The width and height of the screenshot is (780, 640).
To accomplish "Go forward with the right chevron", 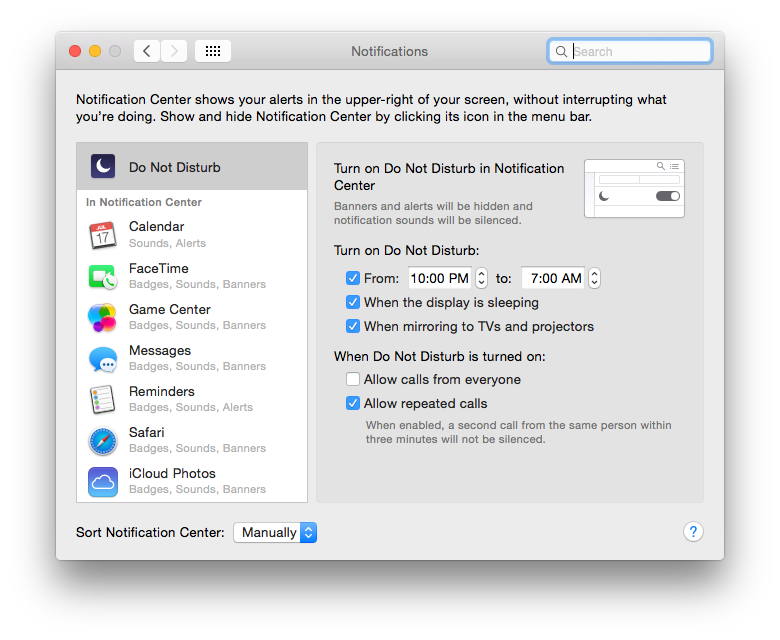I will pyautogui.click(x=174, y=51).
